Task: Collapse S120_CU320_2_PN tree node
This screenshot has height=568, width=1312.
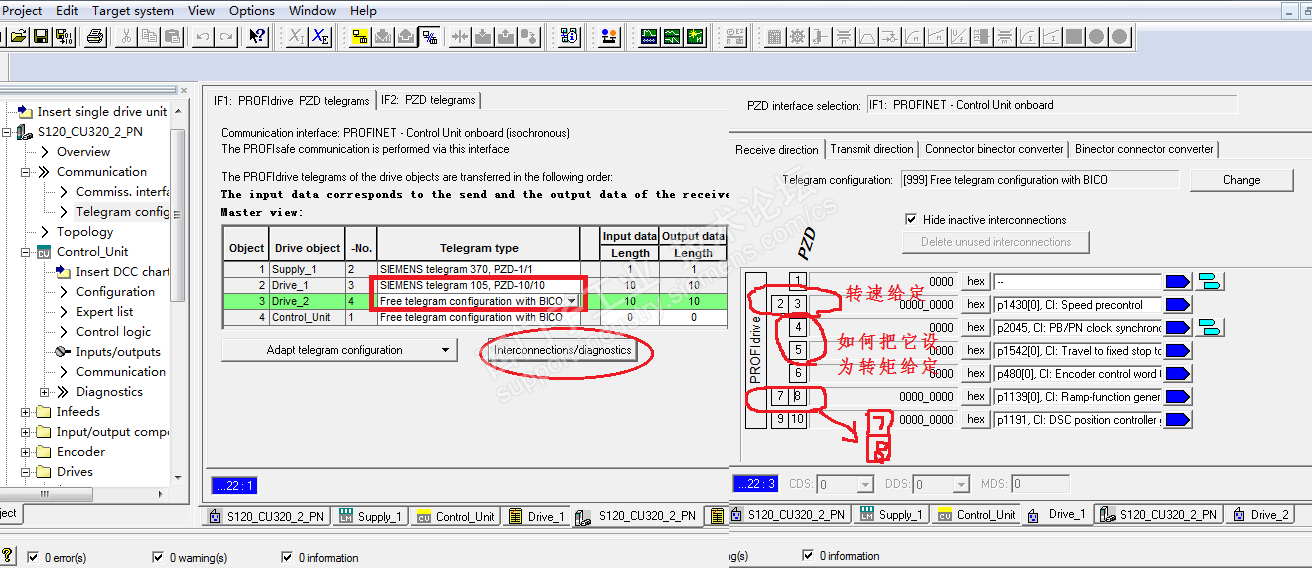Action: 6,132
